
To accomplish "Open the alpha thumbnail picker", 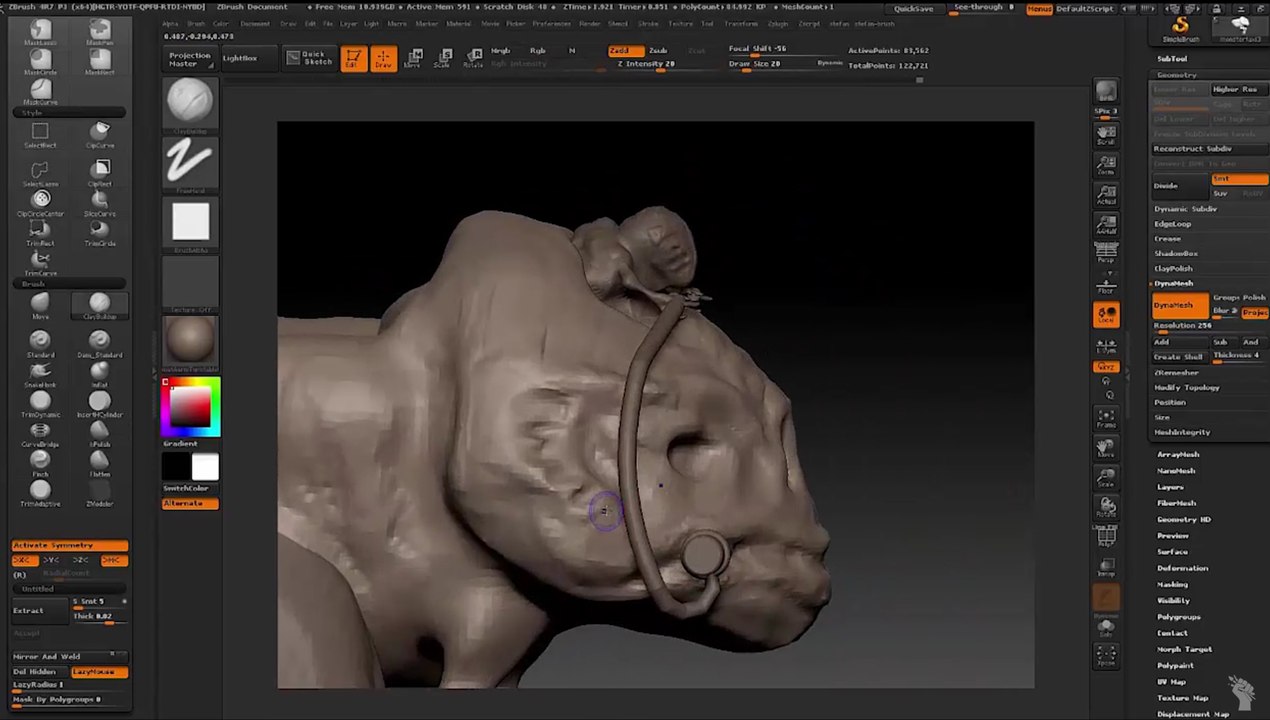I will click(190, 224).
